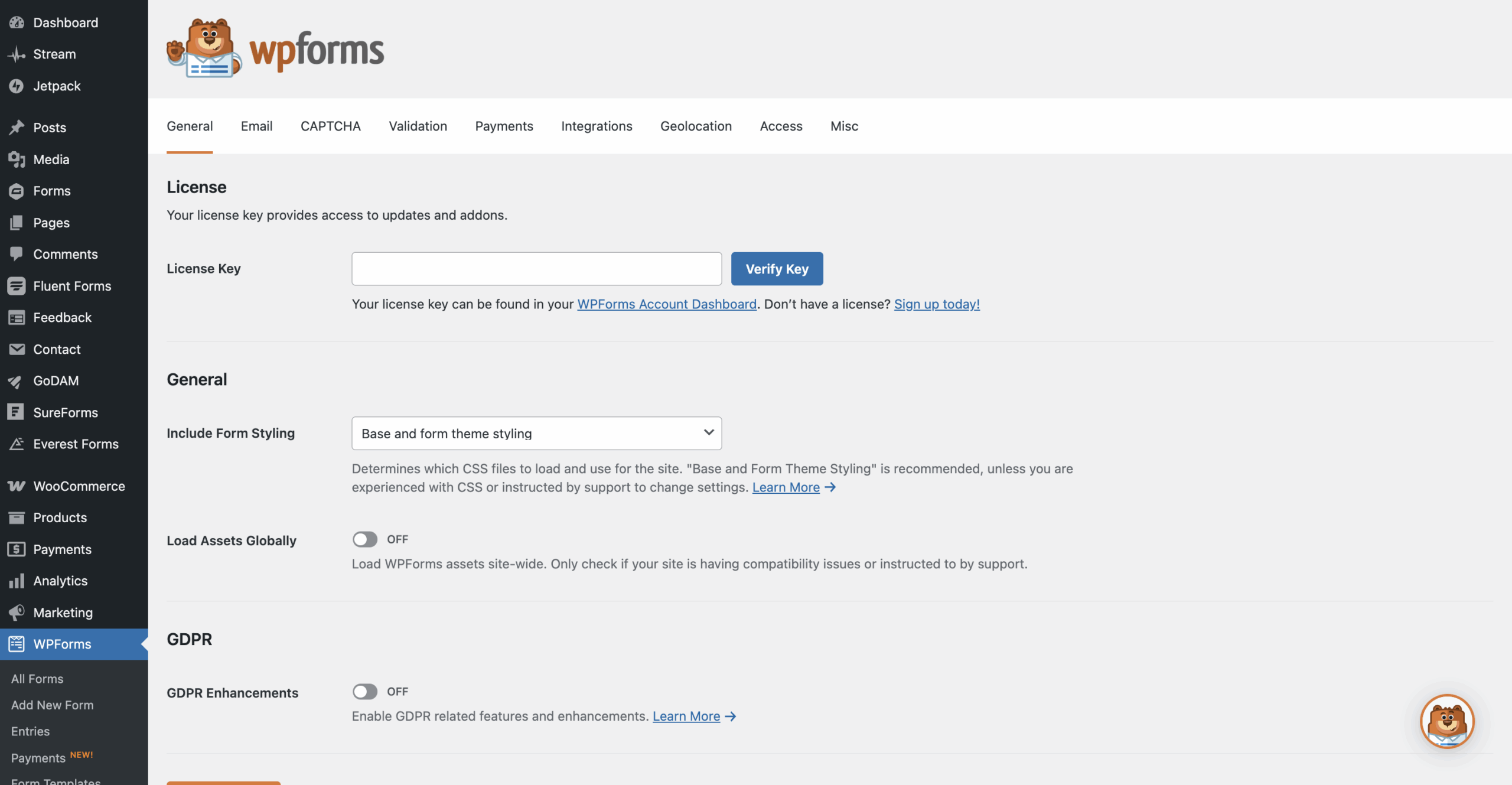Open GoDAM from the sidebar
The image size is (1512, 785).
coord(56,381)
